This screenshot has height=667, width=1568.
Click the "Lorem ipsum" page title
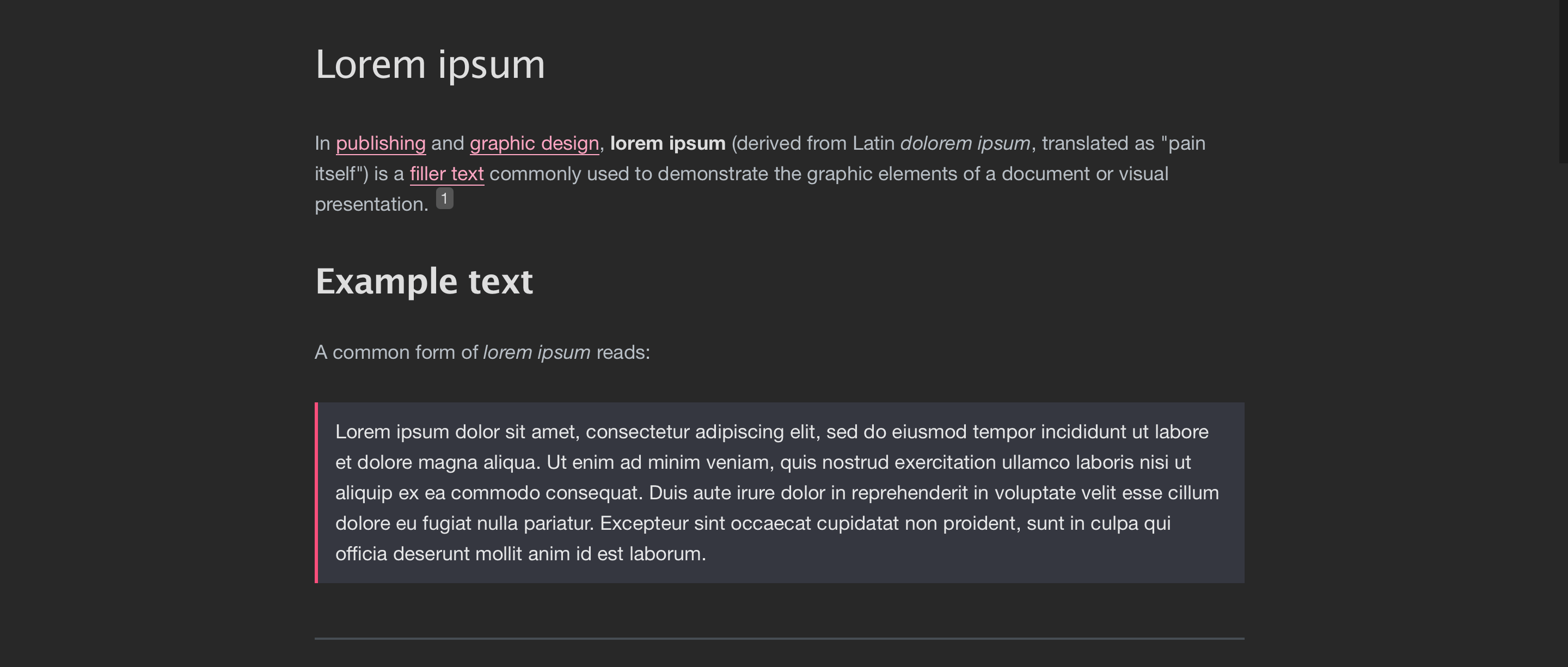(430, 64)
